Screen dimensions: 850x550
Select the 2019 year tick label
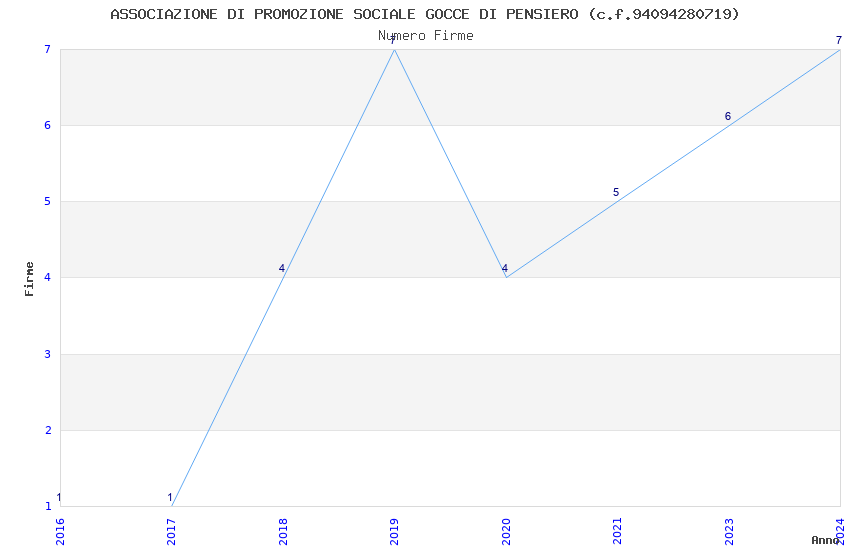click(395, 532)
